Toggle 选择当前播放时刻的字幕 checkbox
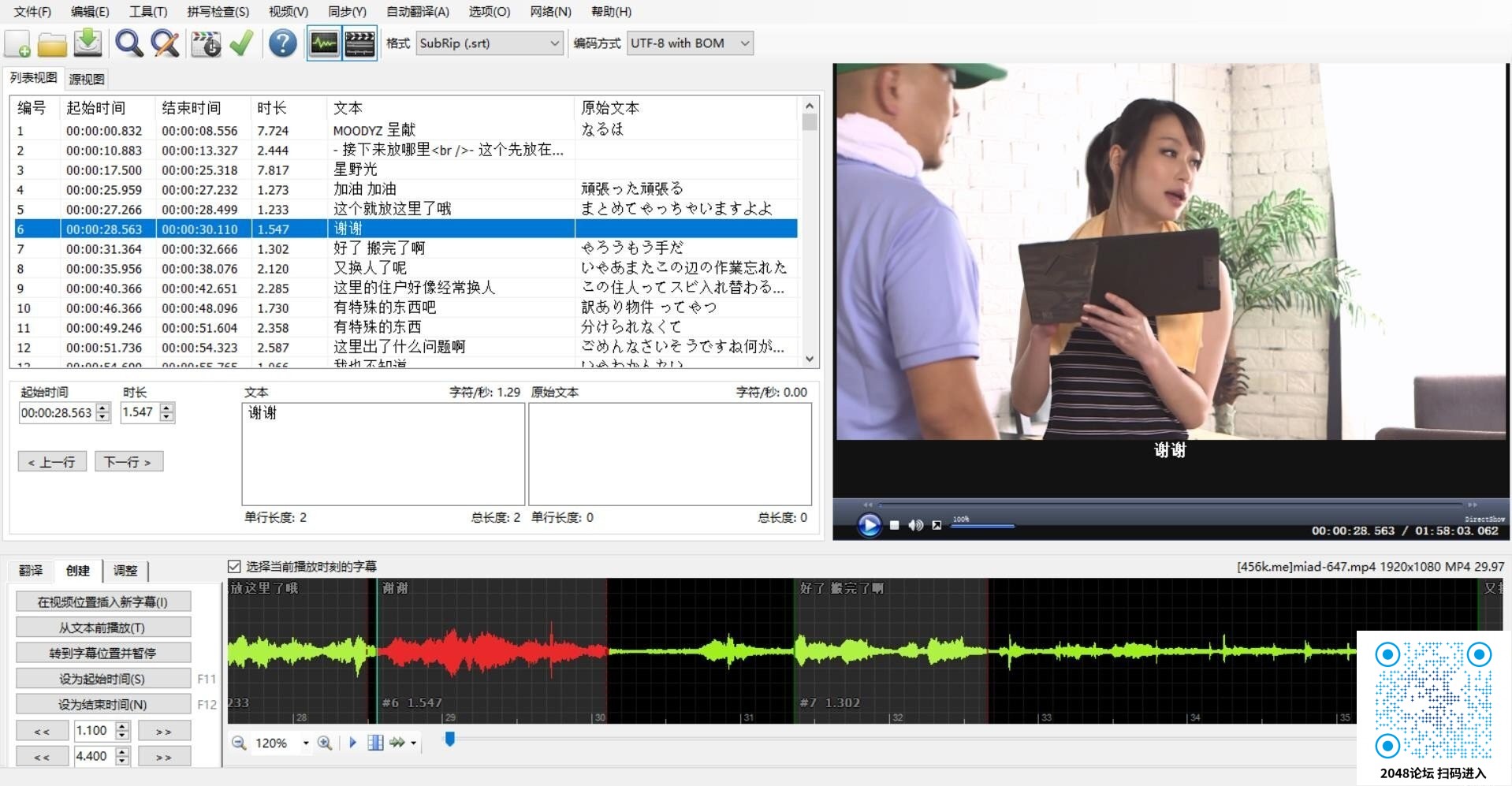Viewport: 1512px width, 786px height. click(x=234, y=566)
